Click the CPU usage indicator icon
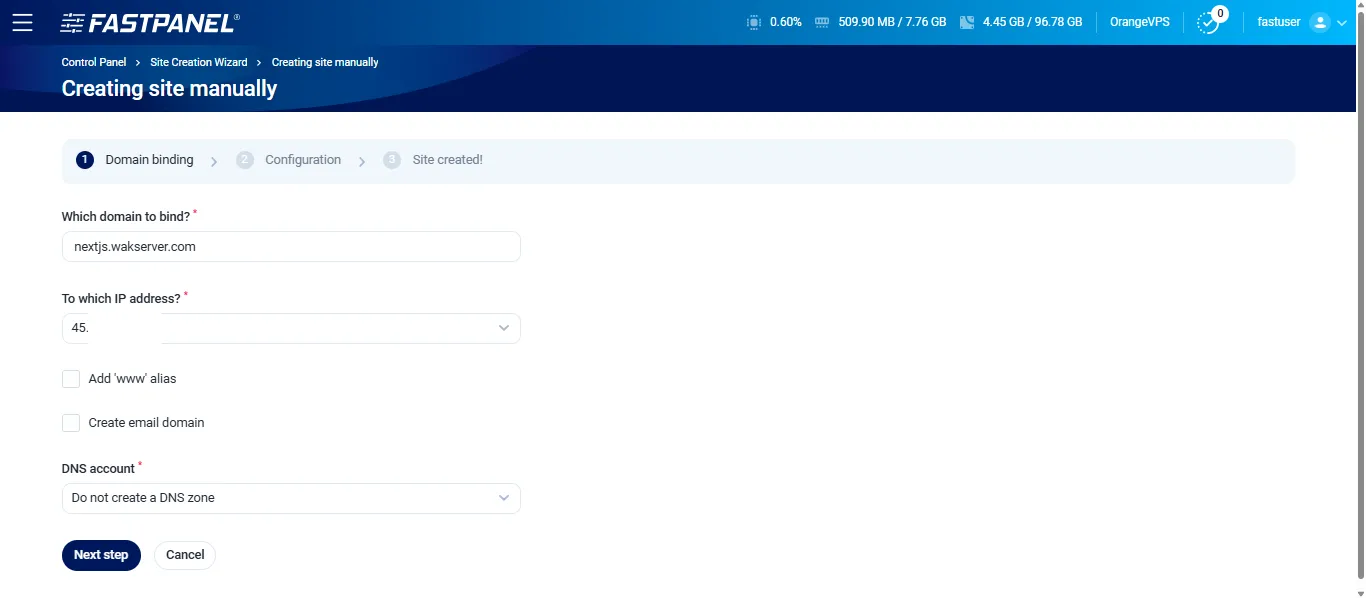Screen dimensions: 1366x598 coord(753,21)
